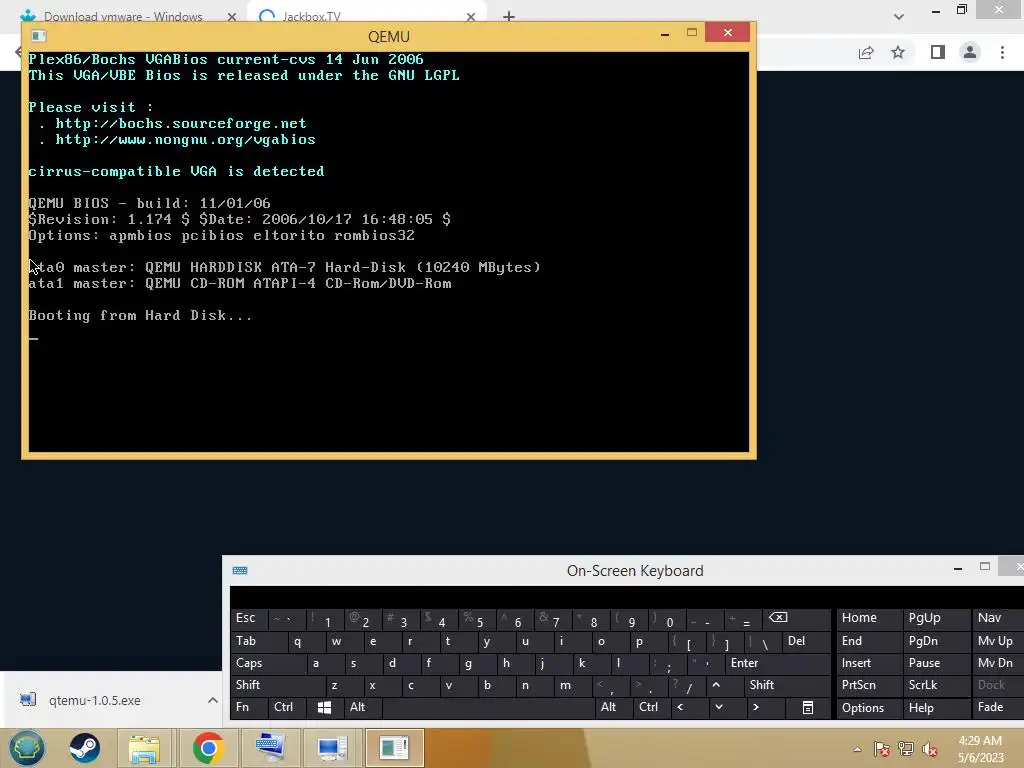Open Google Chrome from the taskbar
This screenshot has width=1024, height=768.
208,748
